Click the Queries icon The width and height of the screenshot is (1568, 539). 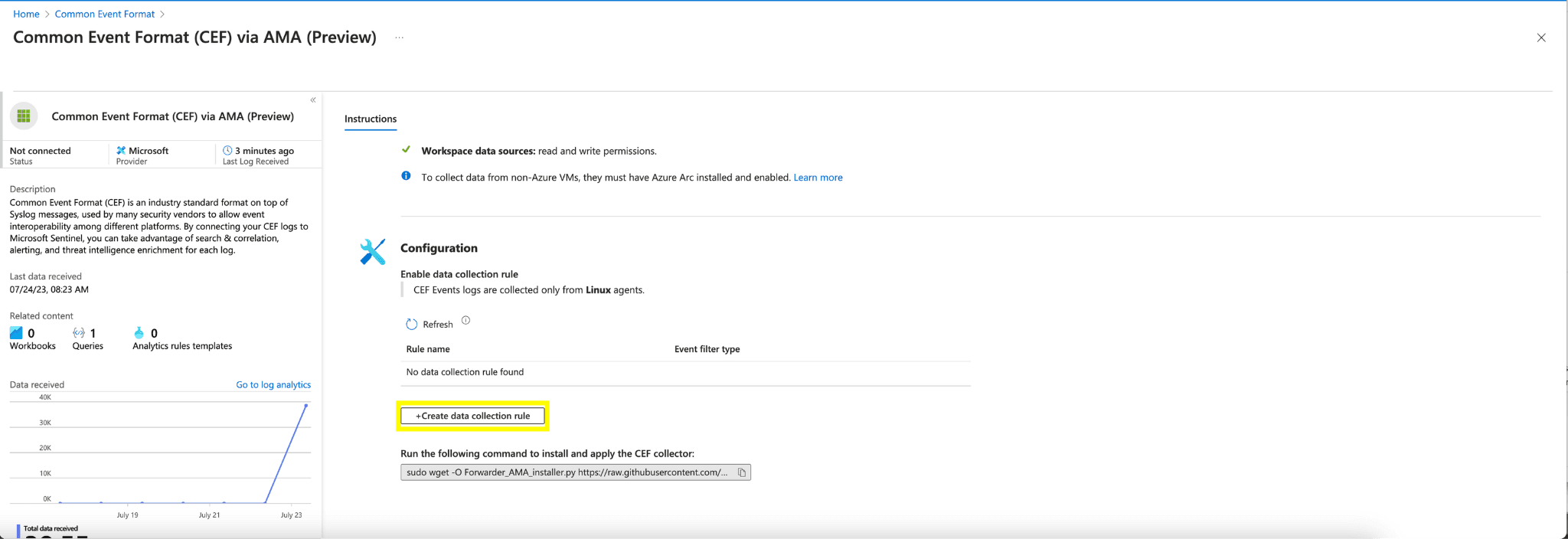[79, 333]
